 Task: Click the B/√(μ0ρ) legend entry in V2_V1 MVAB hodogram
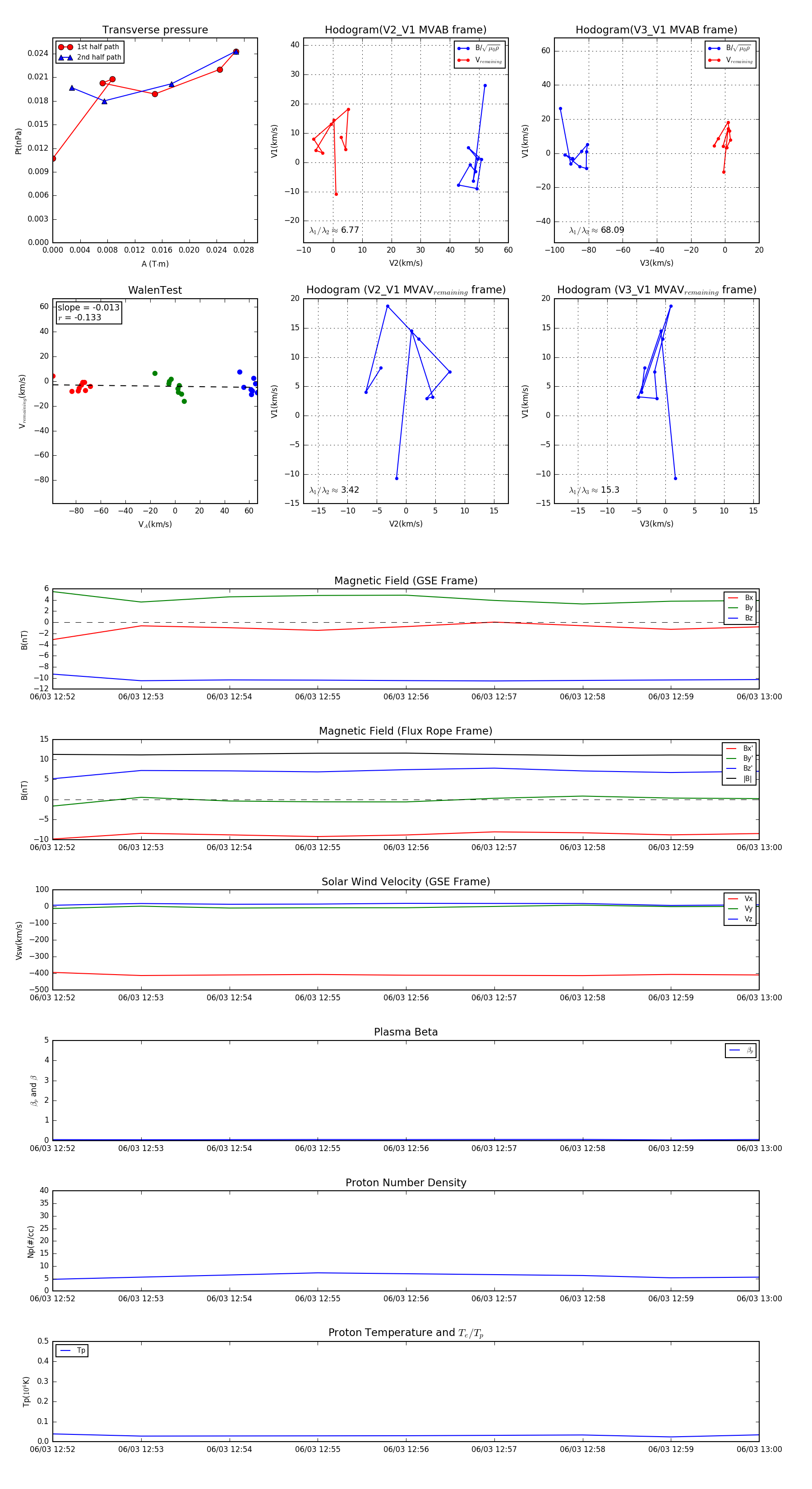tap(480, 49)
